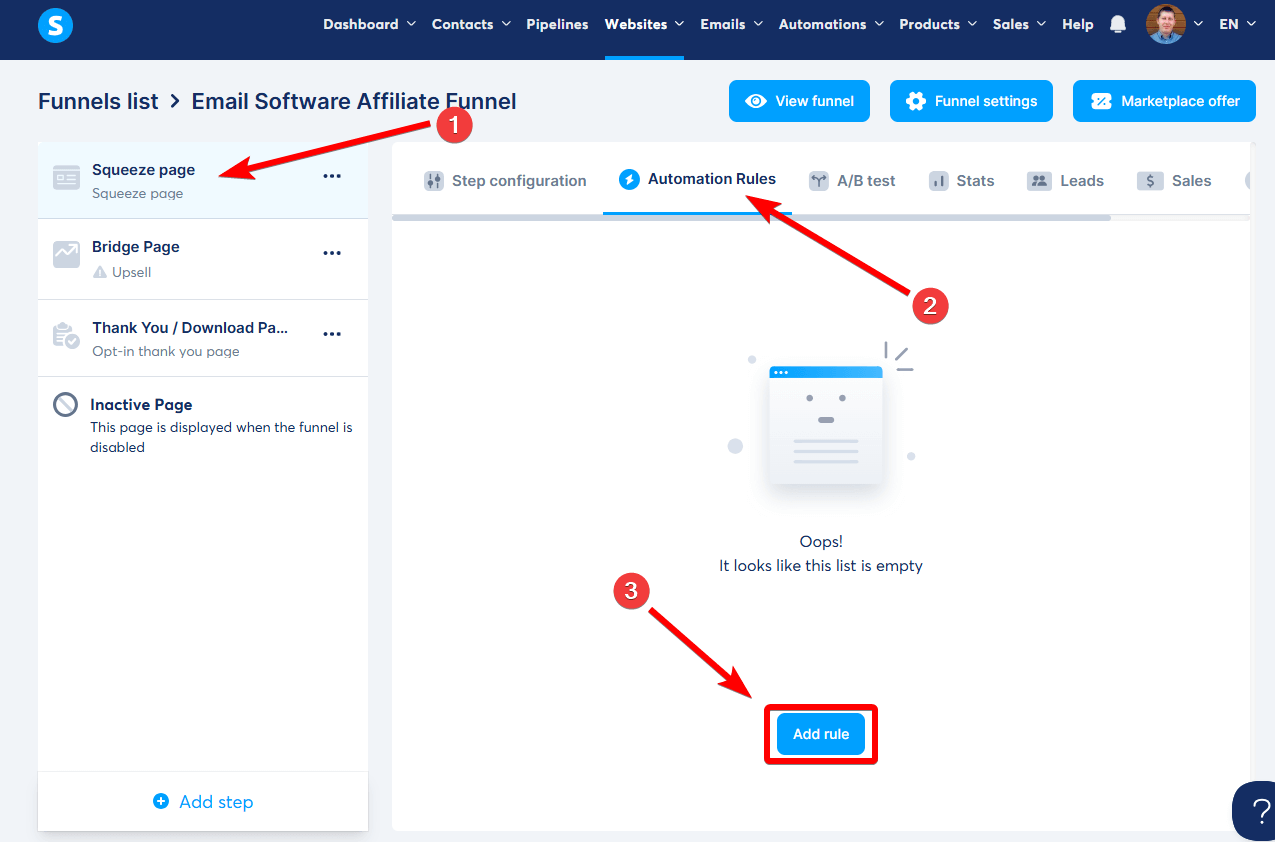
Task: Expand the Websites dropdown
Action: coord(644,24)
